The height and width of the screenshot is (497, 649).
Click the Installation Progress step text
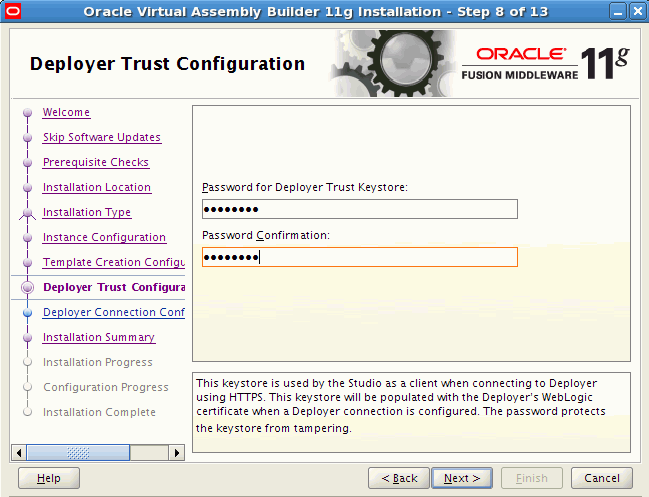[98, 363]
